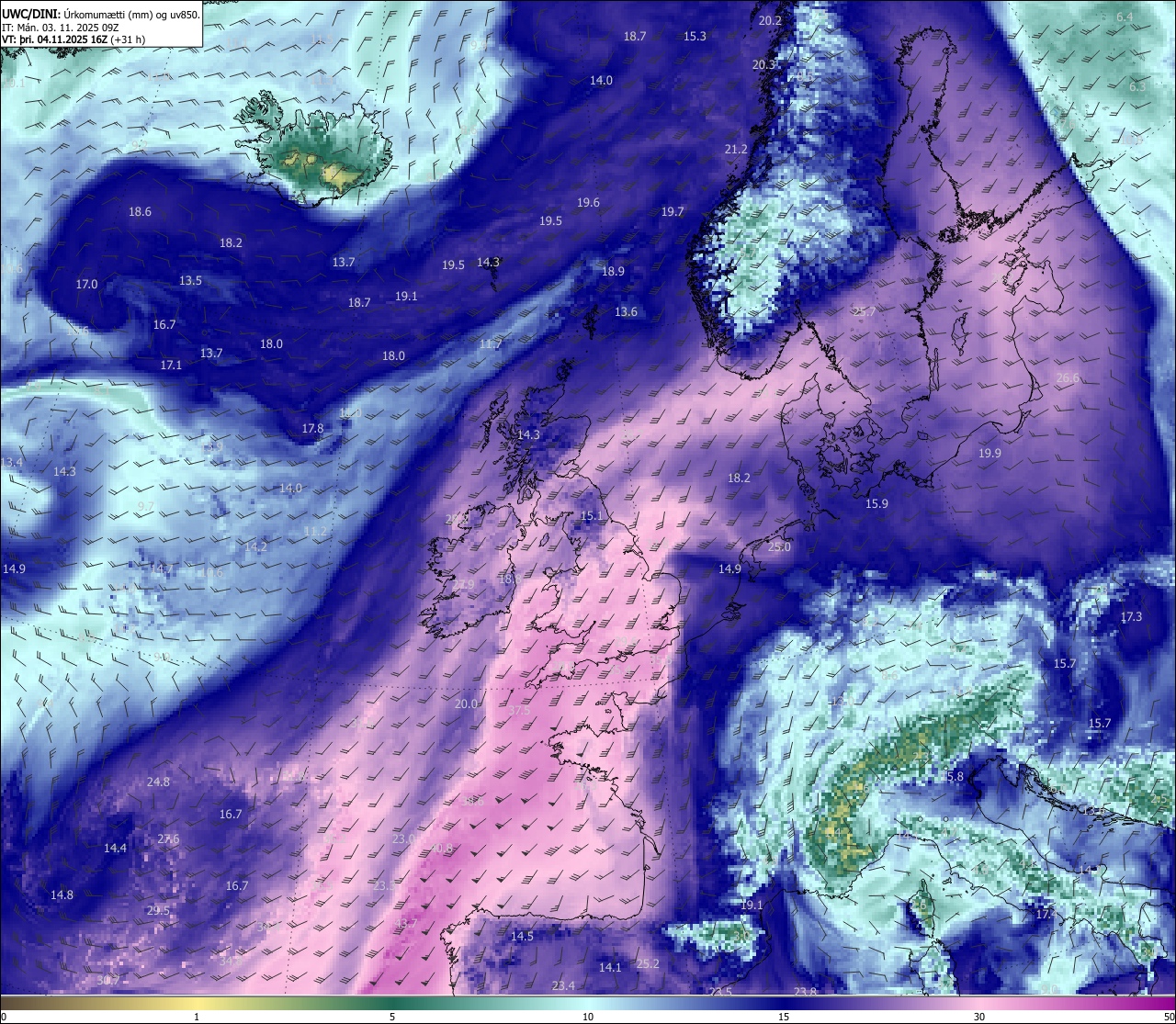Click the map value '23.8'
The height and width of the screenshot is (1024, 1176).
(x=806, y=993)
